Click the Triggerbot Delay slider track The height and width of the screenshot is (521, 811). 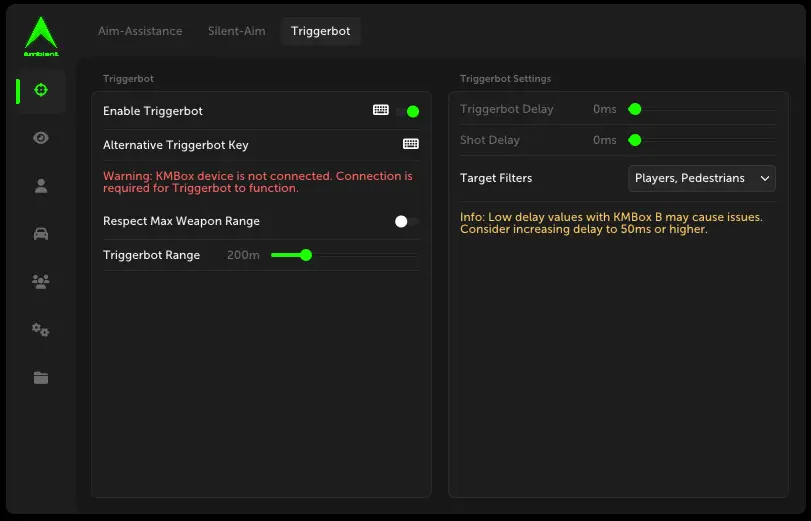click(705, 109)
